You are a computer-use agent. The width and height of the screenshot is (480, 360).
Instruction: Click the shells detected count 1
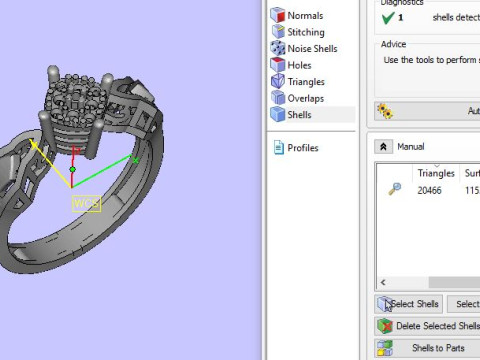(x=400, y=17)
